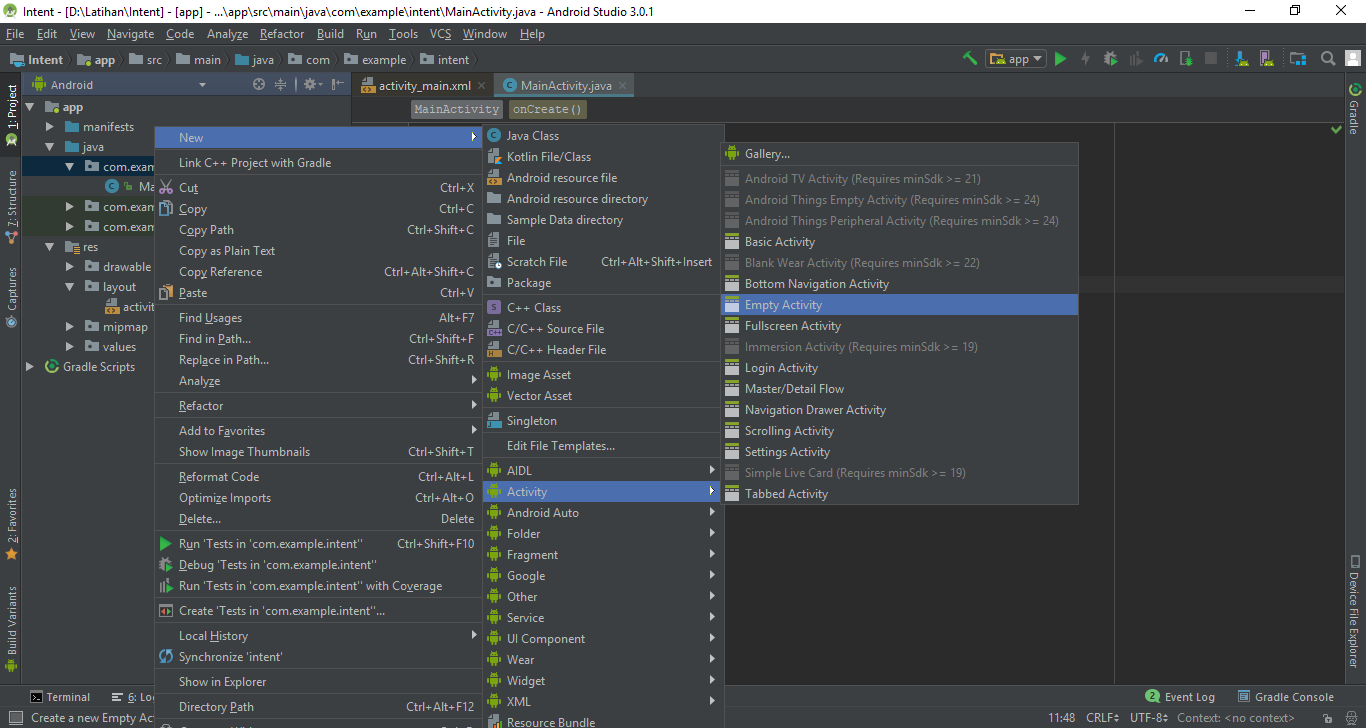
Task: Toggle the Structure tool window button
Action: pyautogui.click(x=12, y=208)
